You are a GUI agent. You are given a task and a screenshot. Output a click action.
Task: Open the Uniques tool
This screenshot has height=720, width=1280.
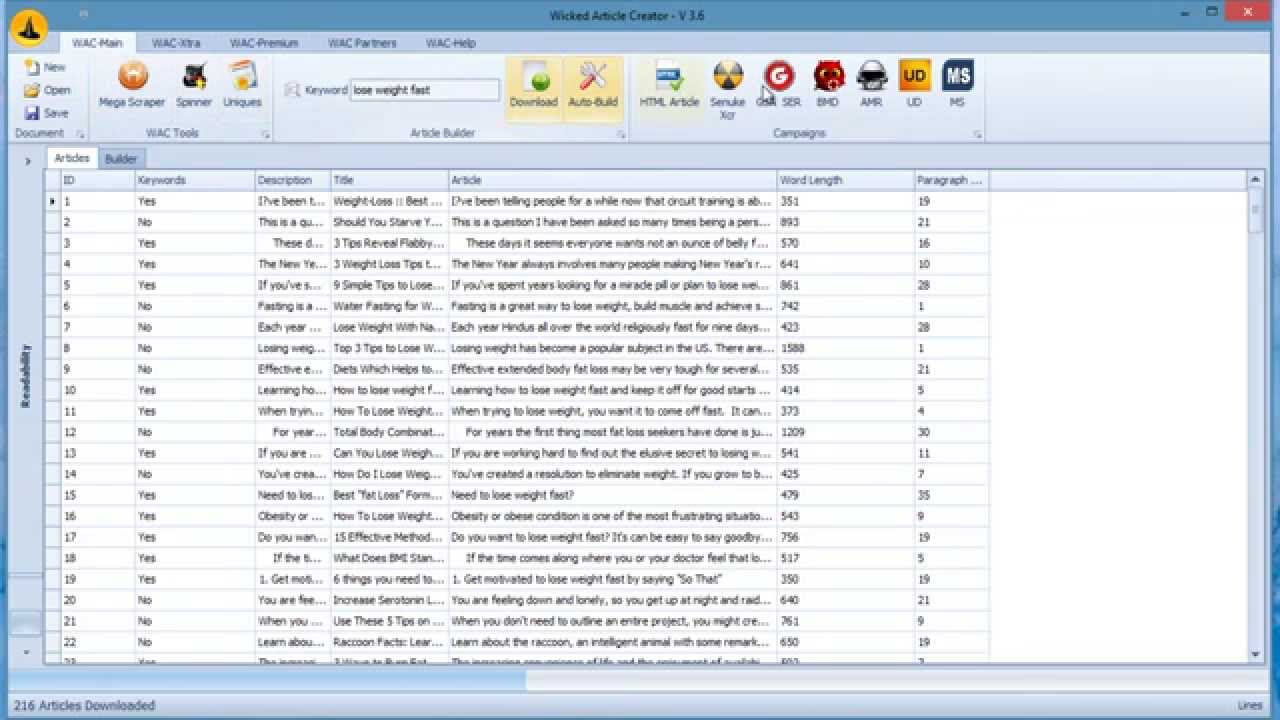point(242,85)
